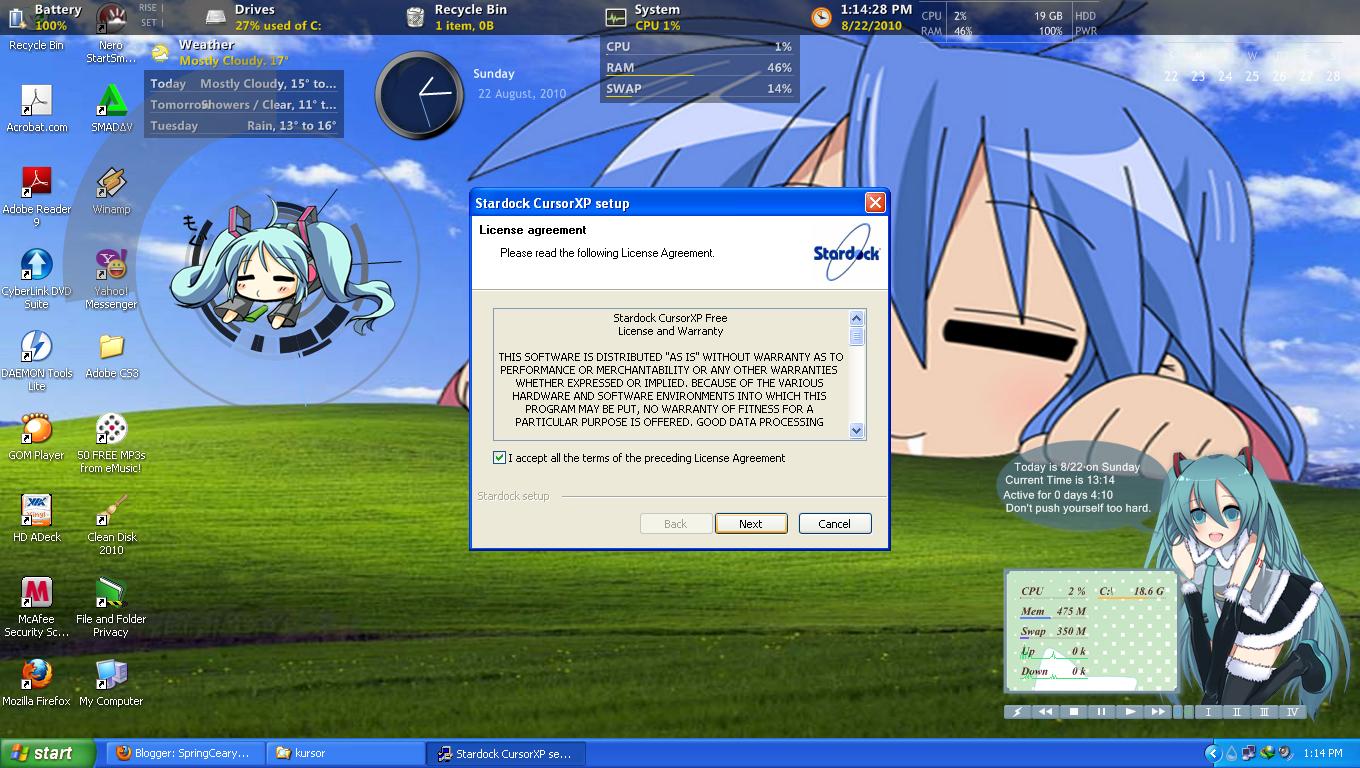Collapse the system tray with the chevron arrow
This screenshot has width=1360, height=768.
(x=1211, y=752)
